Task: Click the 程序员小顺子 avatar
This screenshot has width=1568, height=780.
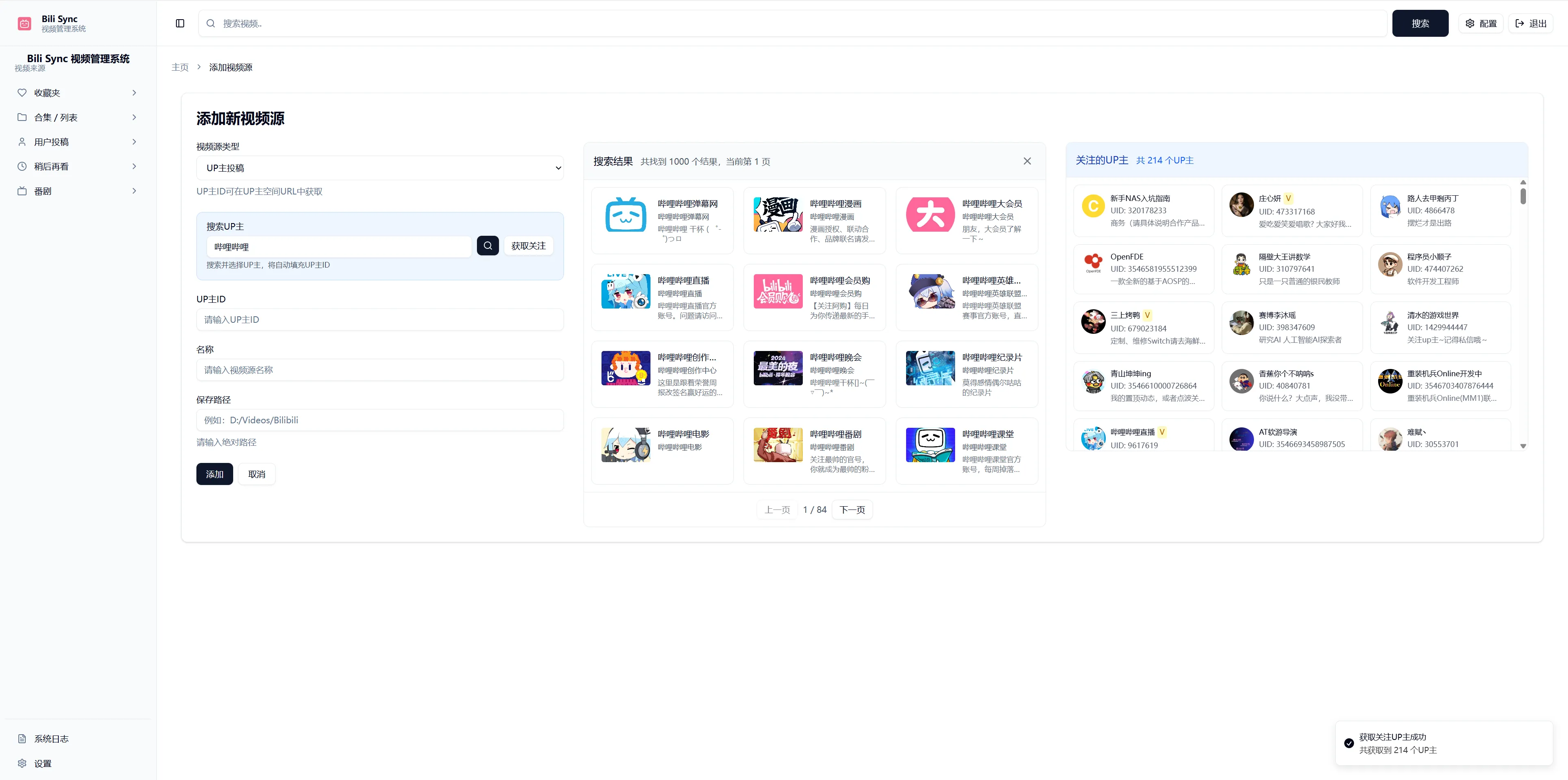Action: point(1390,264)
